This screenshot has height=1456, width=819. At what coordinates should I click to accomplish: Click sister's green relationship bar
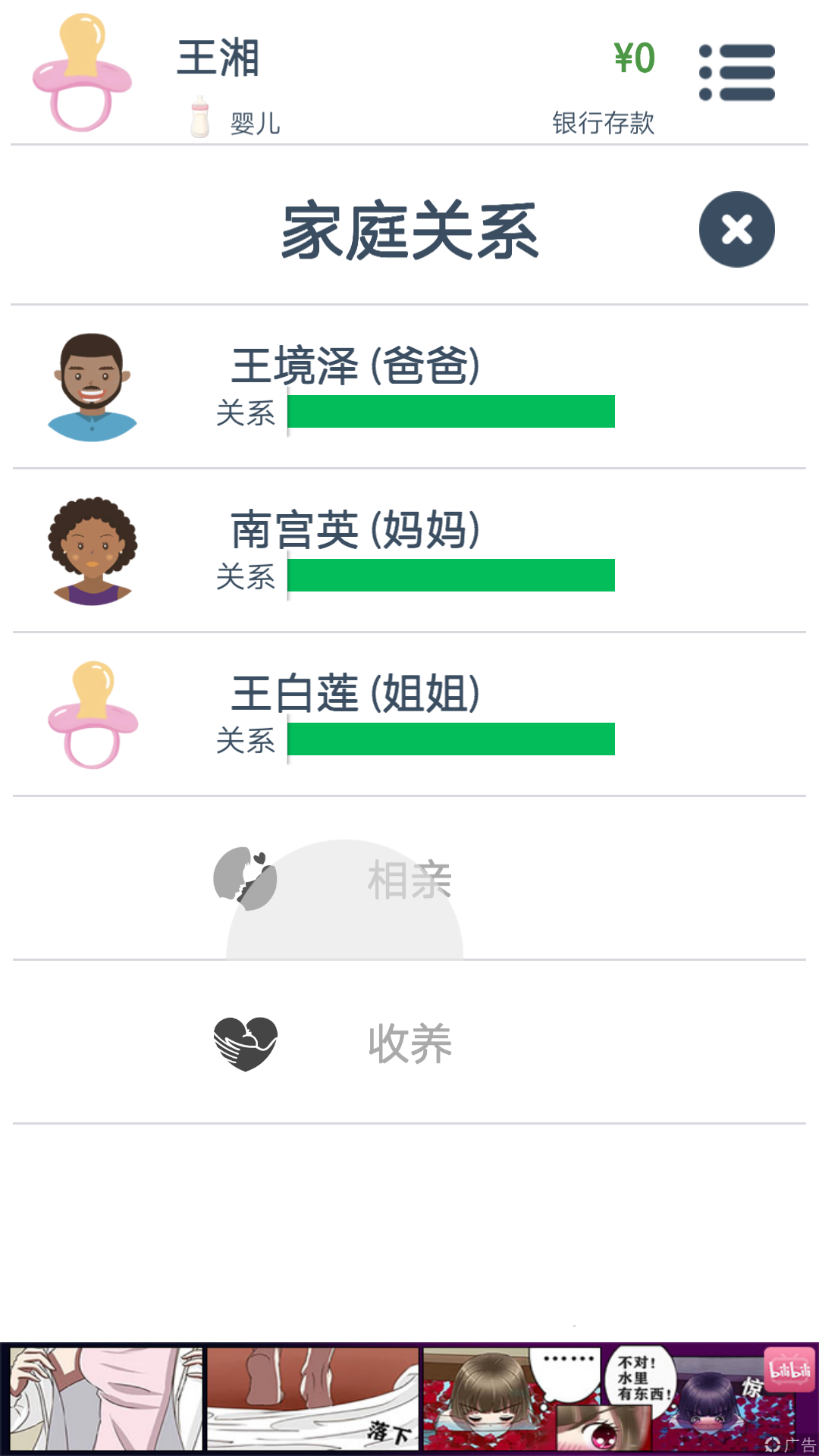pos(451,739)
